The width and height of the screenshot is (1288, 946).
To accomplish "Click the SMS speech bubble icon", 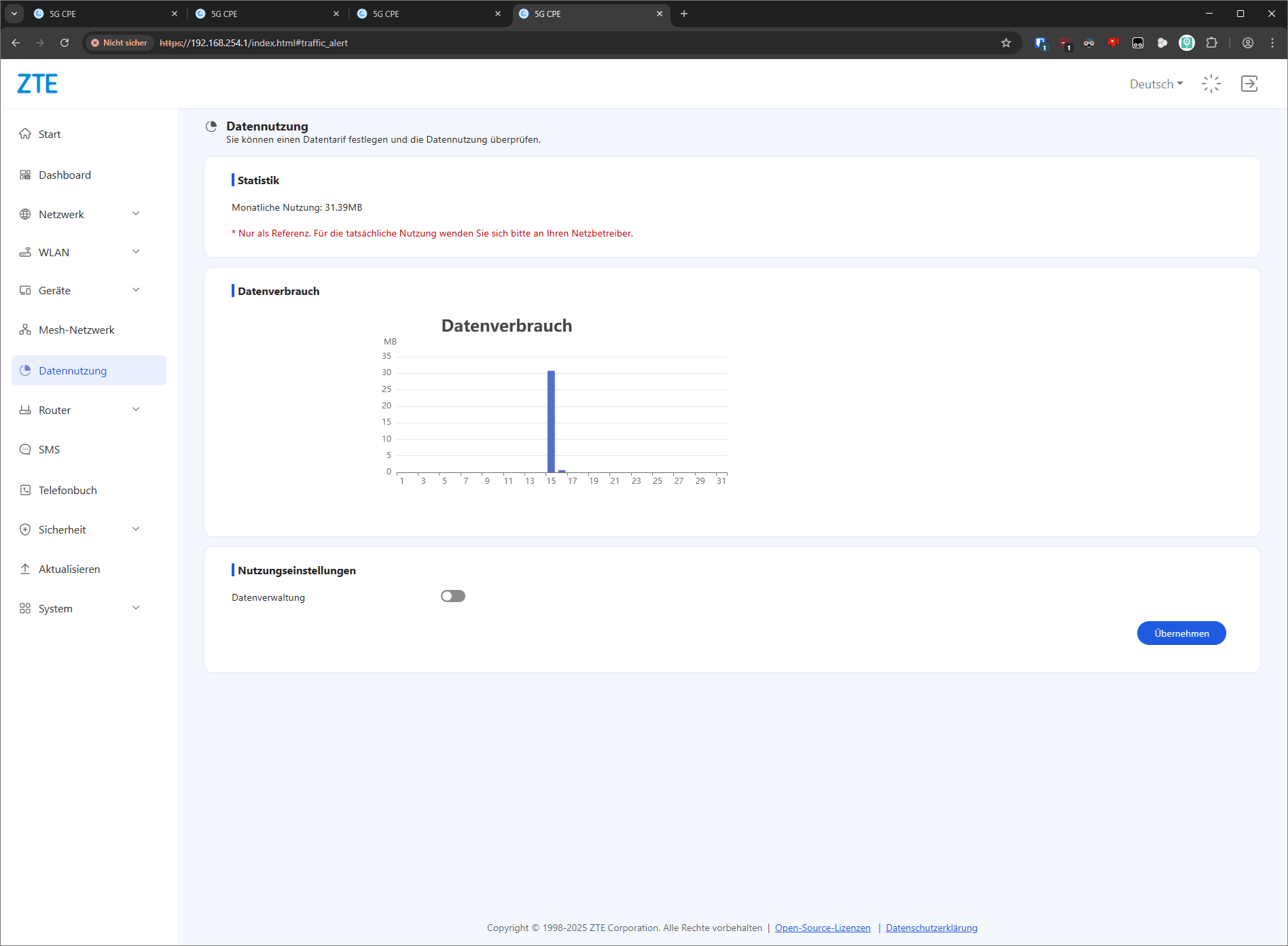I will click(x=25, y=449).
